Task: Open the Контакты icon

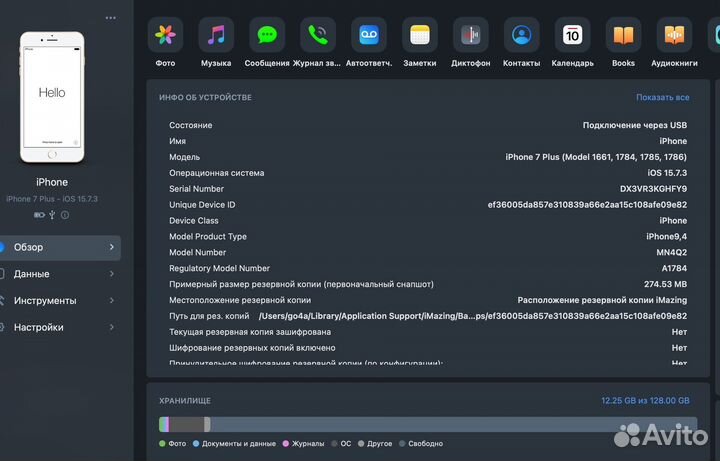Action: point(522,35)
